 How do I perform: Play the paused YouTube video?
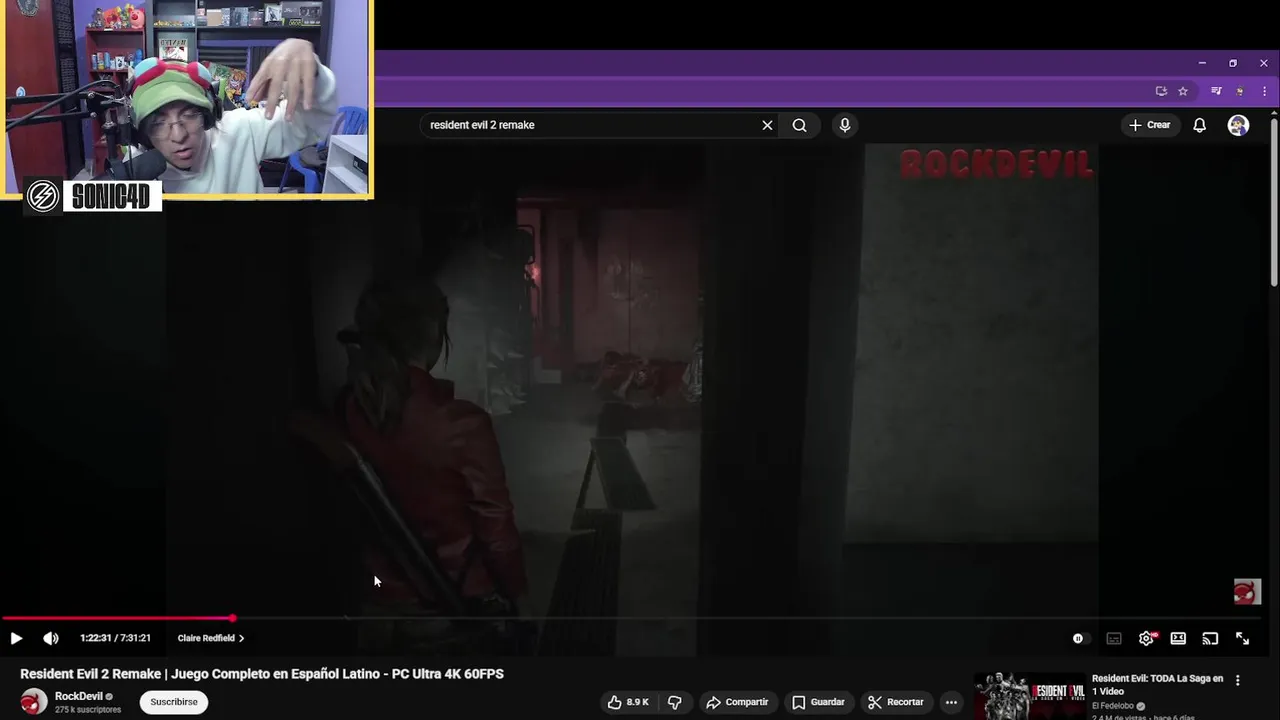16,638
